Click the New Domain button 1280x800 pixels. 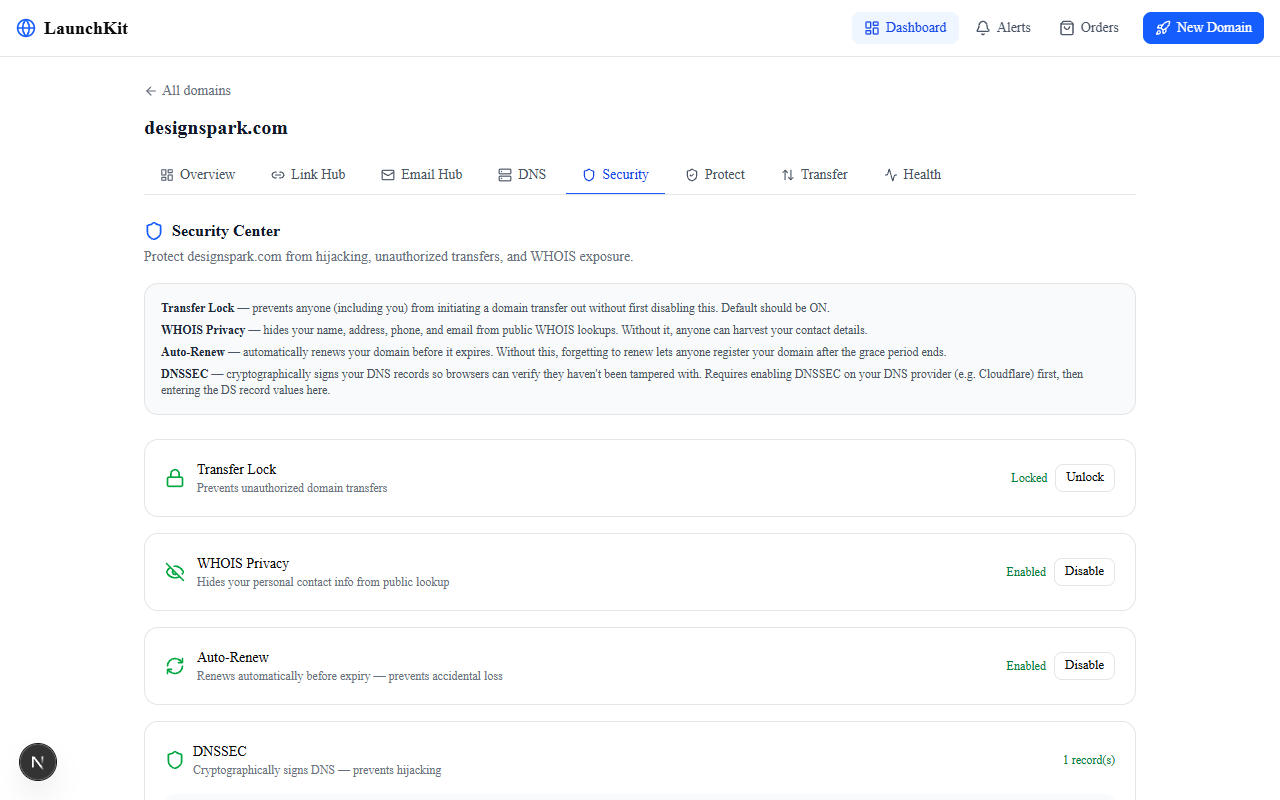1204,28
